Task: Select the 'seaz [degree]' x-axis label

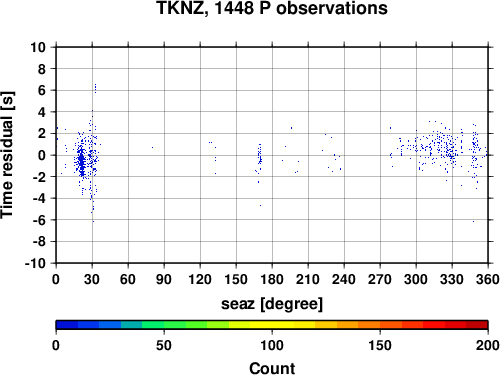Action: click(272, 304)
